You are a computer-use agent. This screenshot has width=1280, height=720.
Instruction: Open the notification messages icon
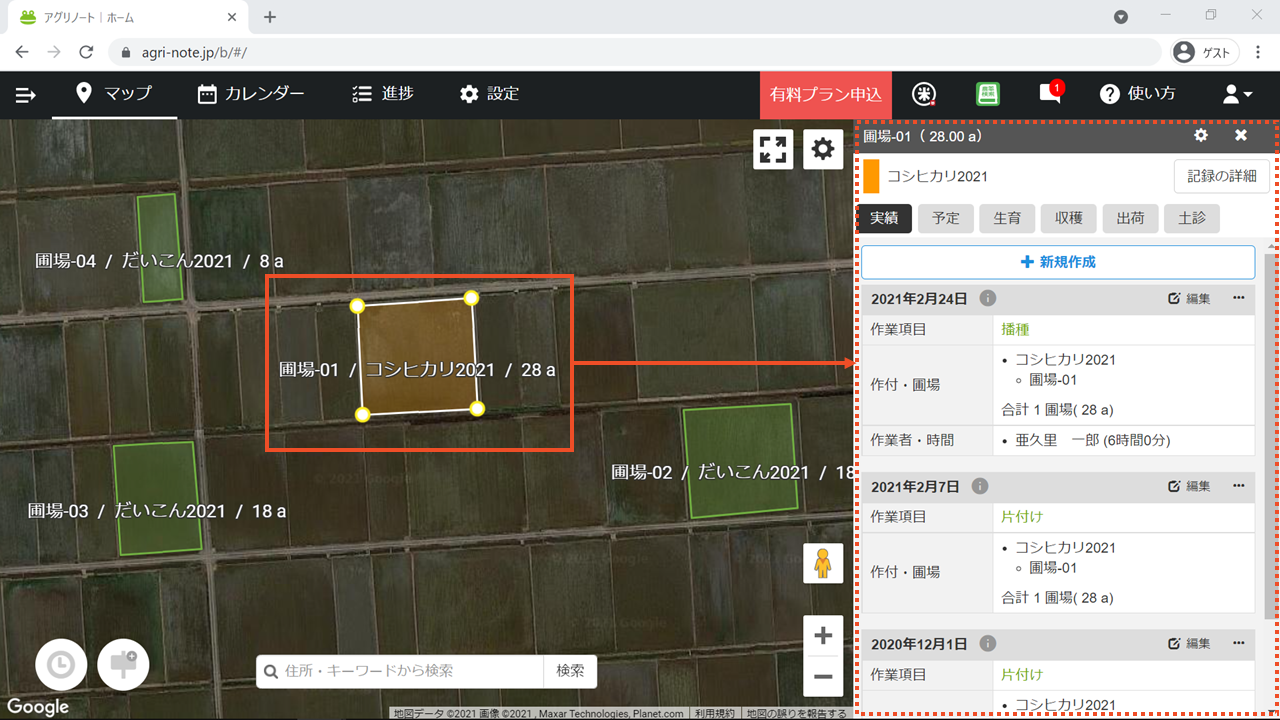pyautogui.click(x=1049, y=94)
